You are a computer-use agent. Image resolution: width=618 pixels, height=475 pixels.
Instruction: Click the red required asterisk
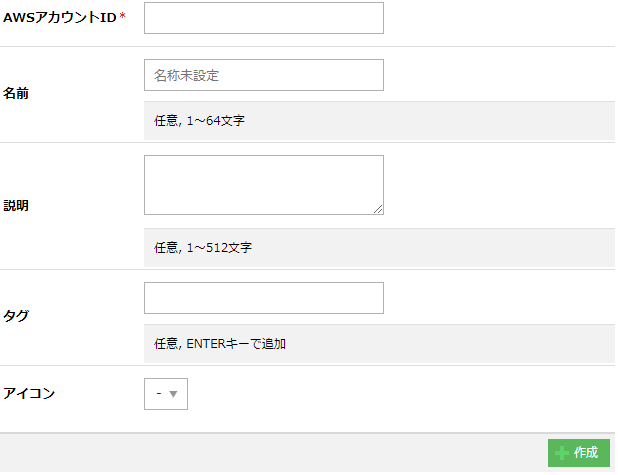coord(123,18)
